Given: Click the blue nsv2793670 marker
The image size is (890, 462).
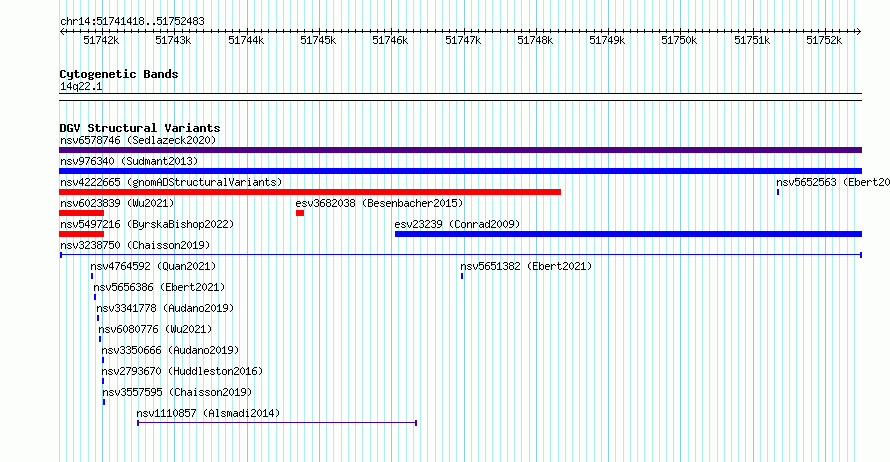Looking at the screenshot, I should (x=103, y=381).
